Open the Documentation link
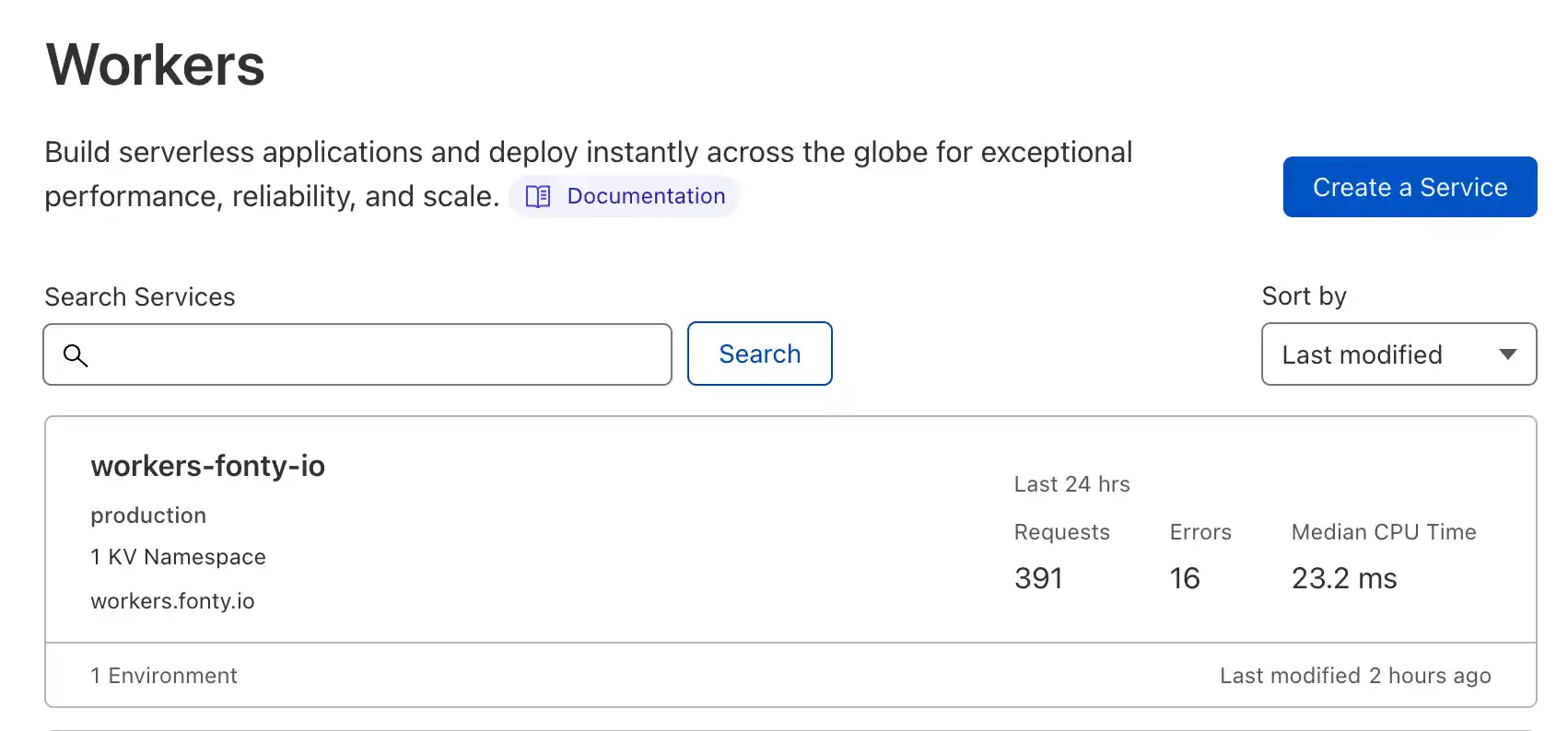1568x731 pixels. tap(645, 195)
